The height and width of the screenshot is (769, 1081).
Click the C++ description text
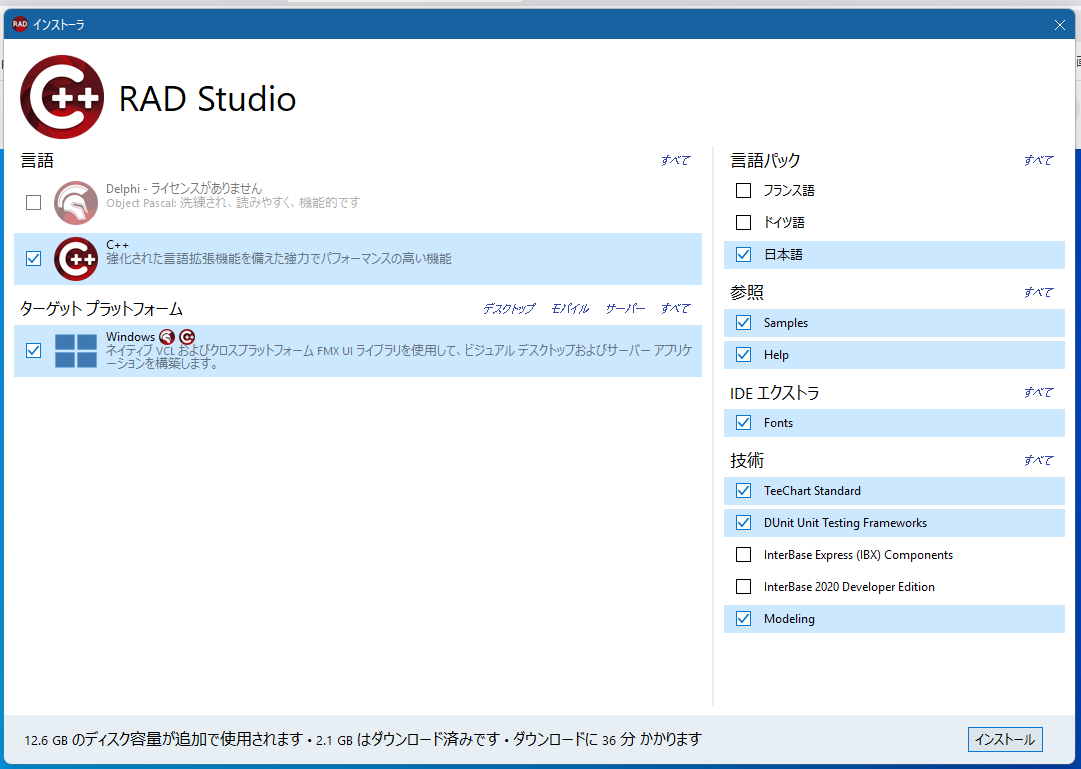click(279, 259)
